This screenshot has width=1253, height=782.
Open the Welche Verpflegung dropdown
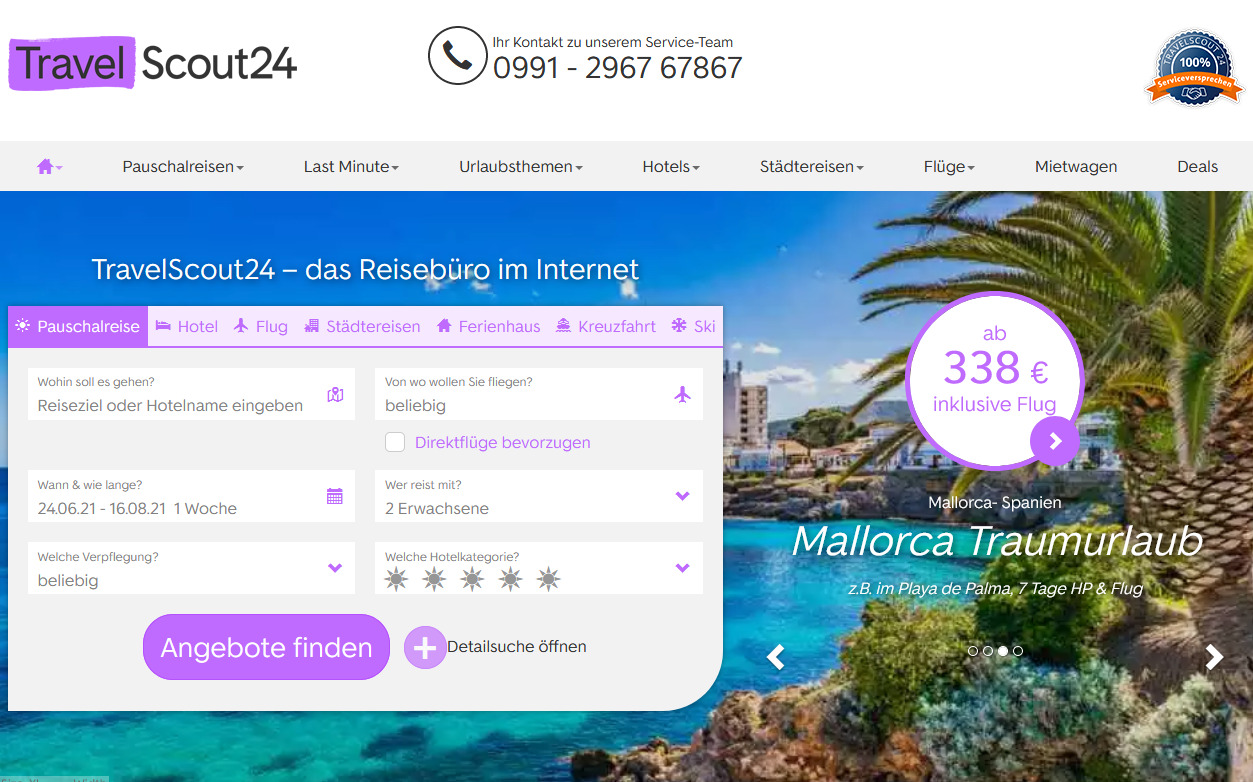click(x=191, y=568)
